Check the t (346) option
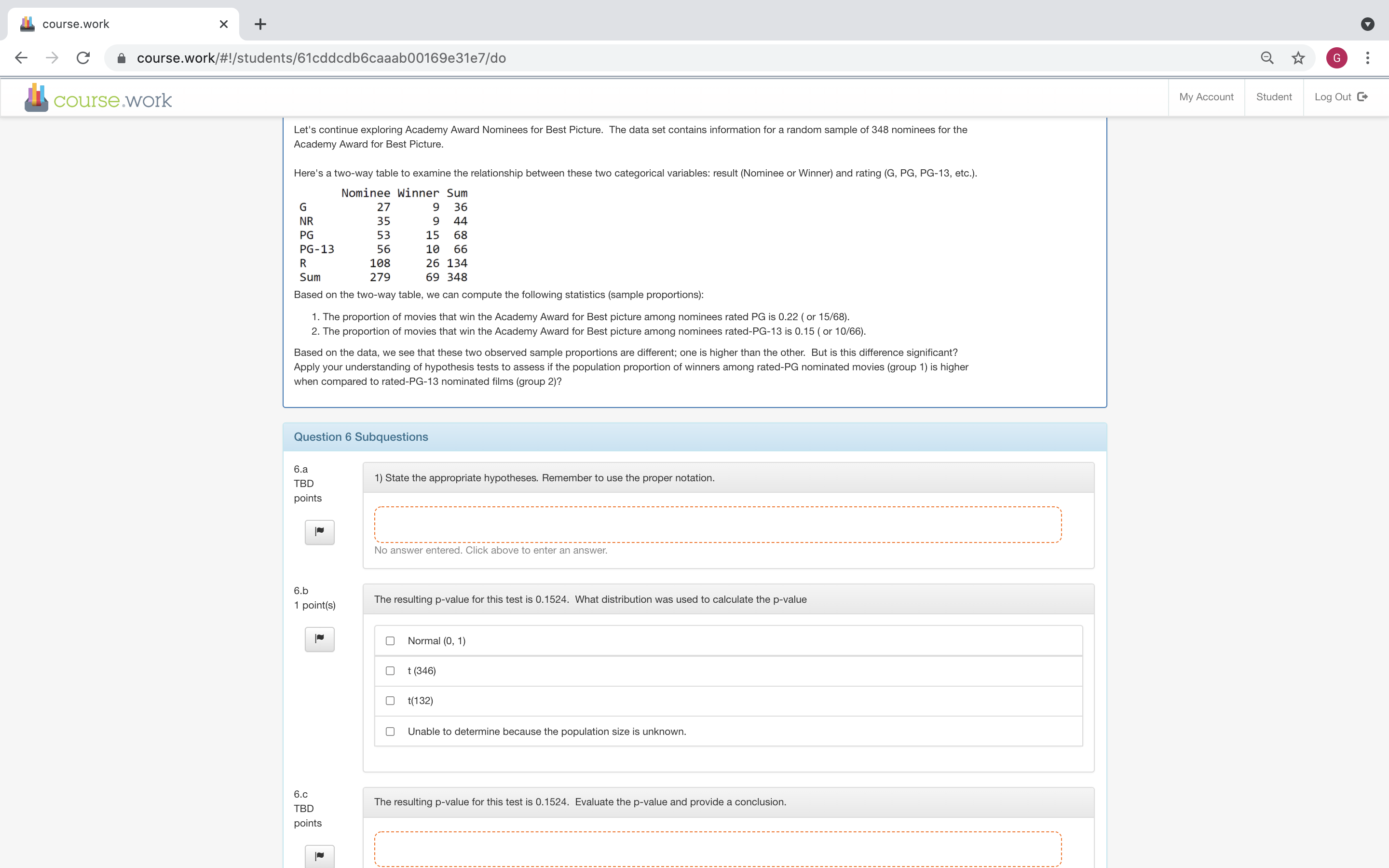 point(390,670)
